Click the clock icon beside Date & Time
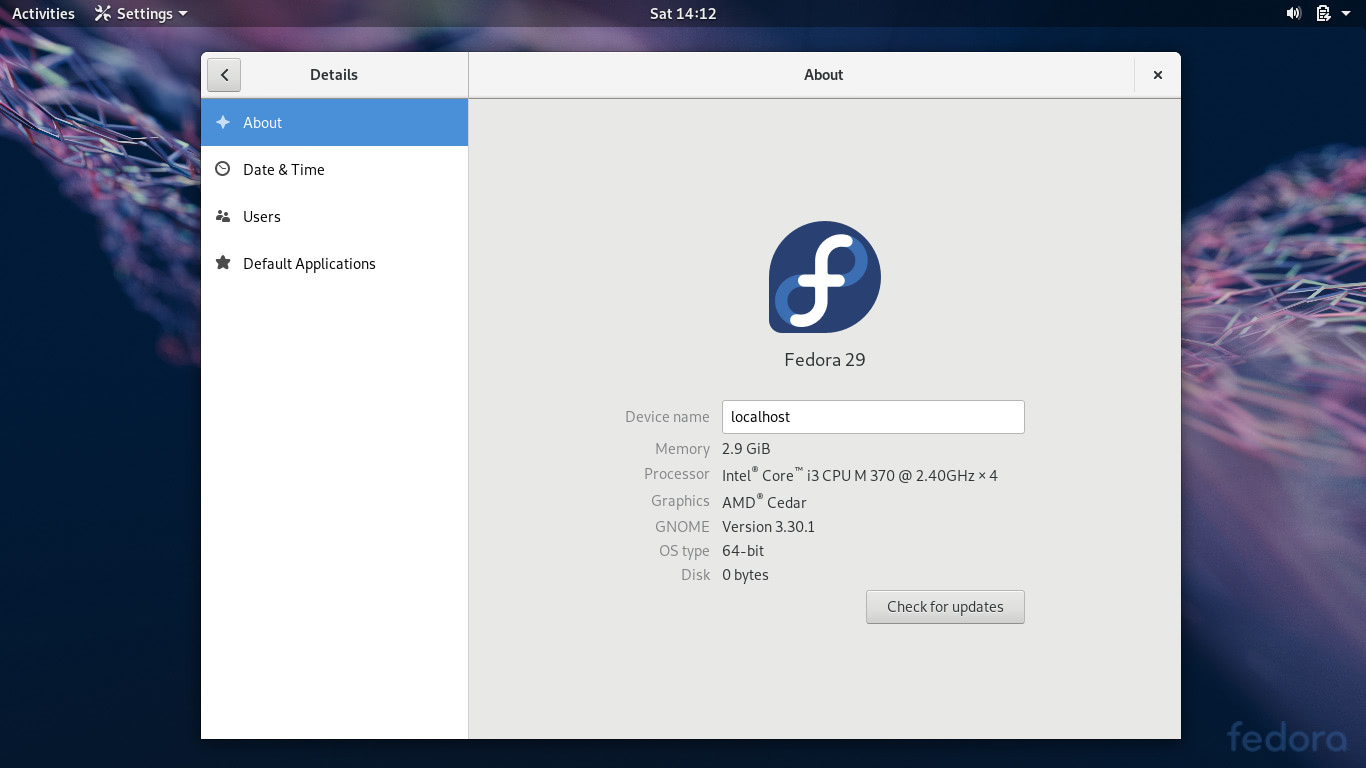1366x768 pixels. pyautogui.click(x=223, y=169)
